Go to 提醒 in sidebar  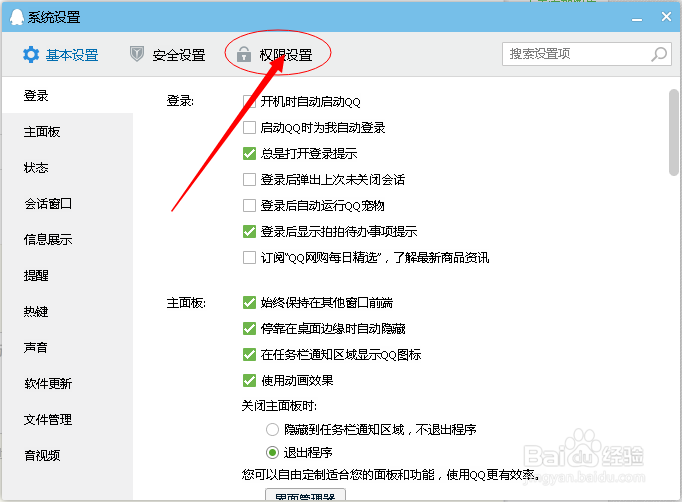67,276
